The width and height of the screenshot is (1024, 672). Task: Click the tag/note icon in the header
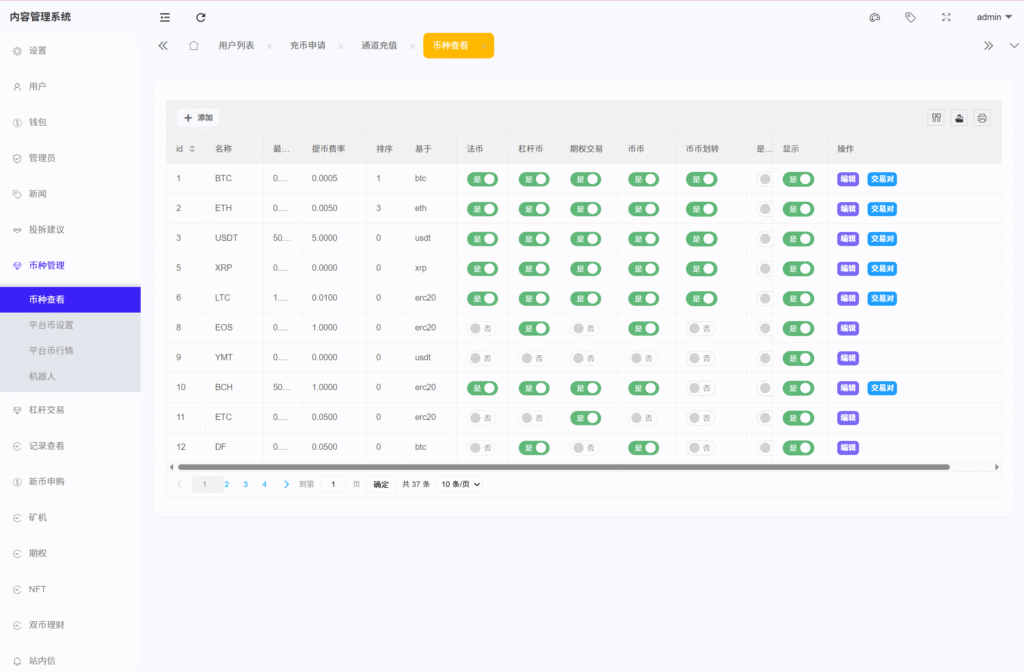910,17
